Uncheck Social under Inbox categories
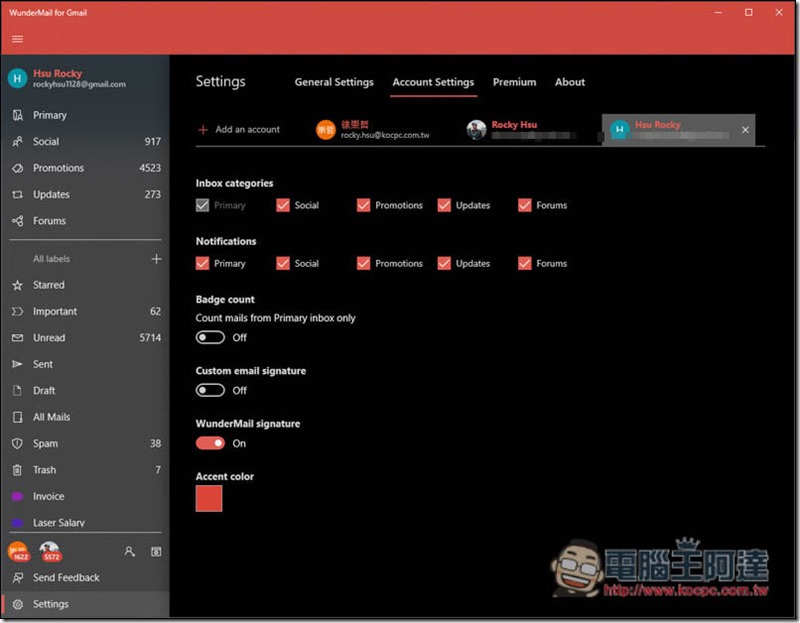 pyautogui.click(x=283, y=205)
